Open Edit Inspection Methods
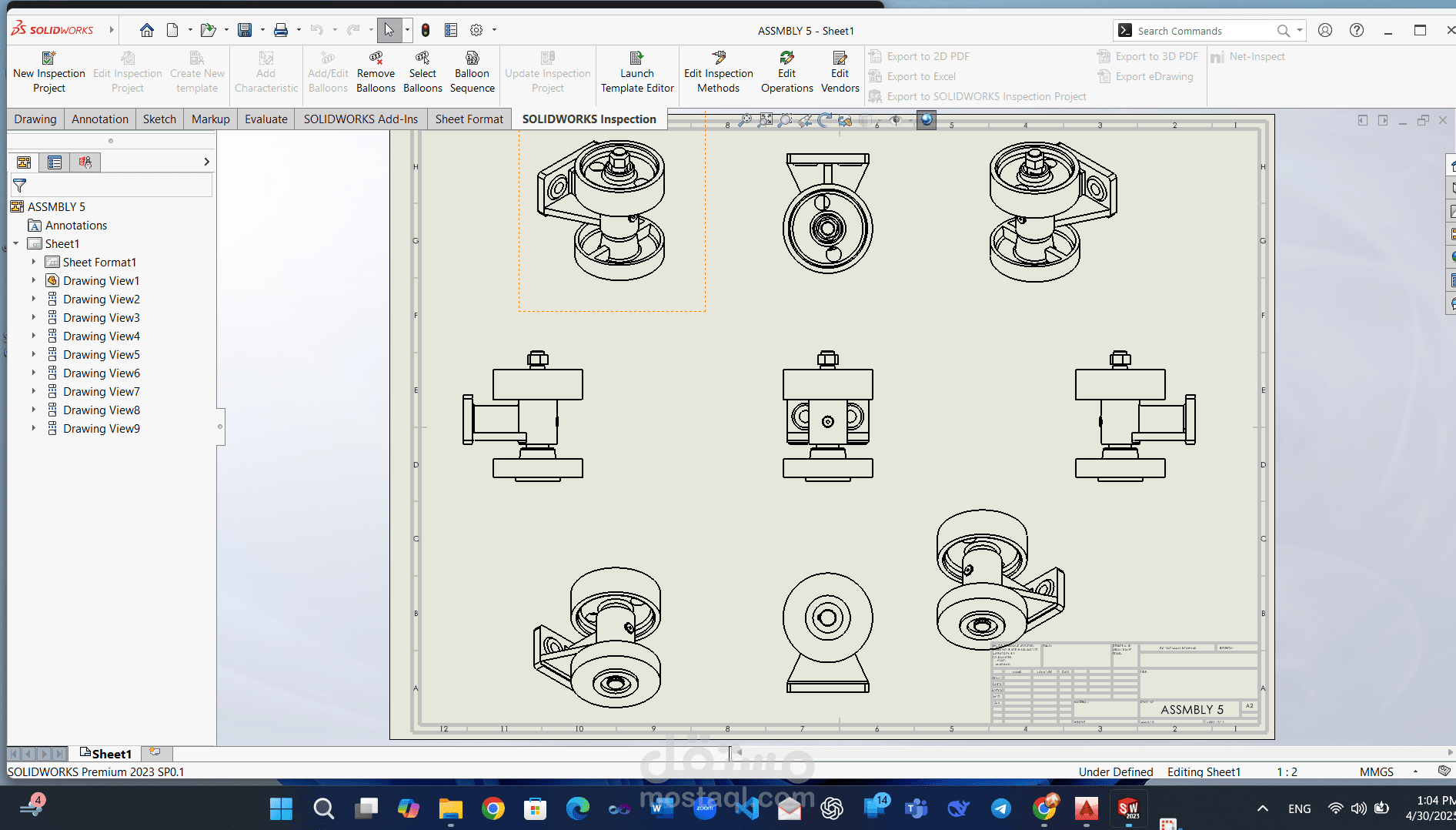 (x=718, y=72)
